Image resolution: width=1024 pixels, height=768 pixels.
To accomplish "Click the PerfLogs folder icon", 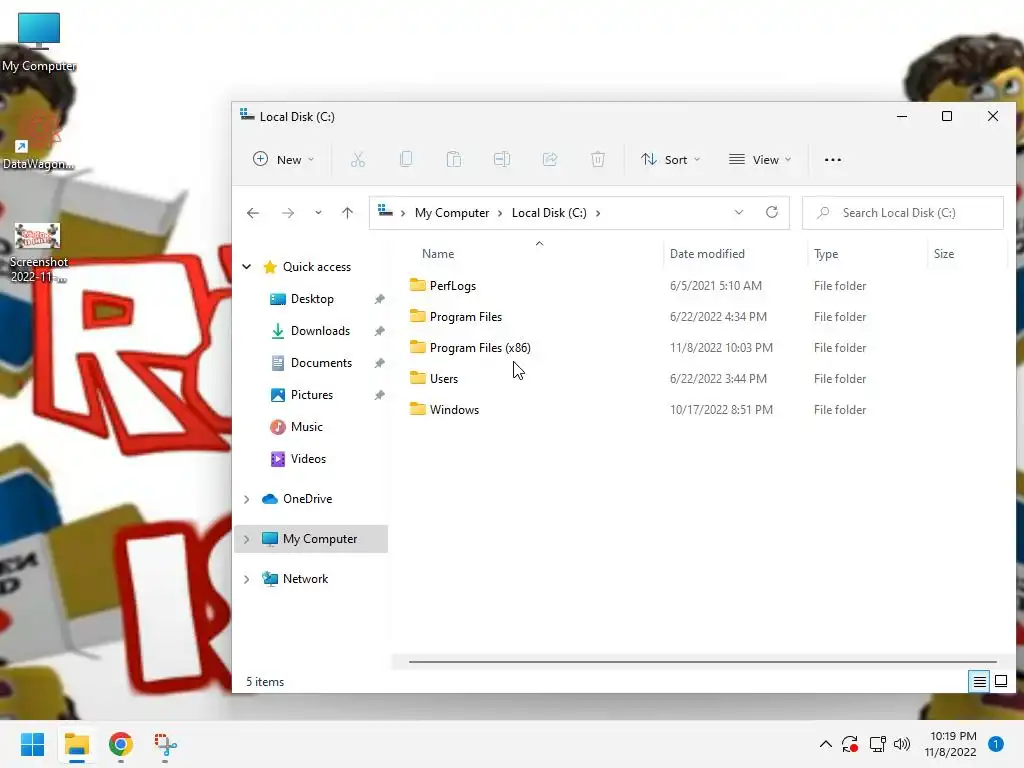I will click(417, 285).
